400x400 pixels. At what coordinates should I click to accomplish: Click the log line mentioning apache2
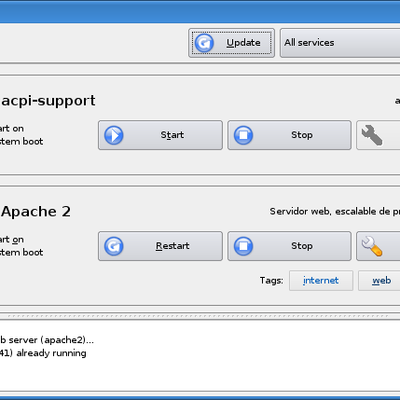47,340
